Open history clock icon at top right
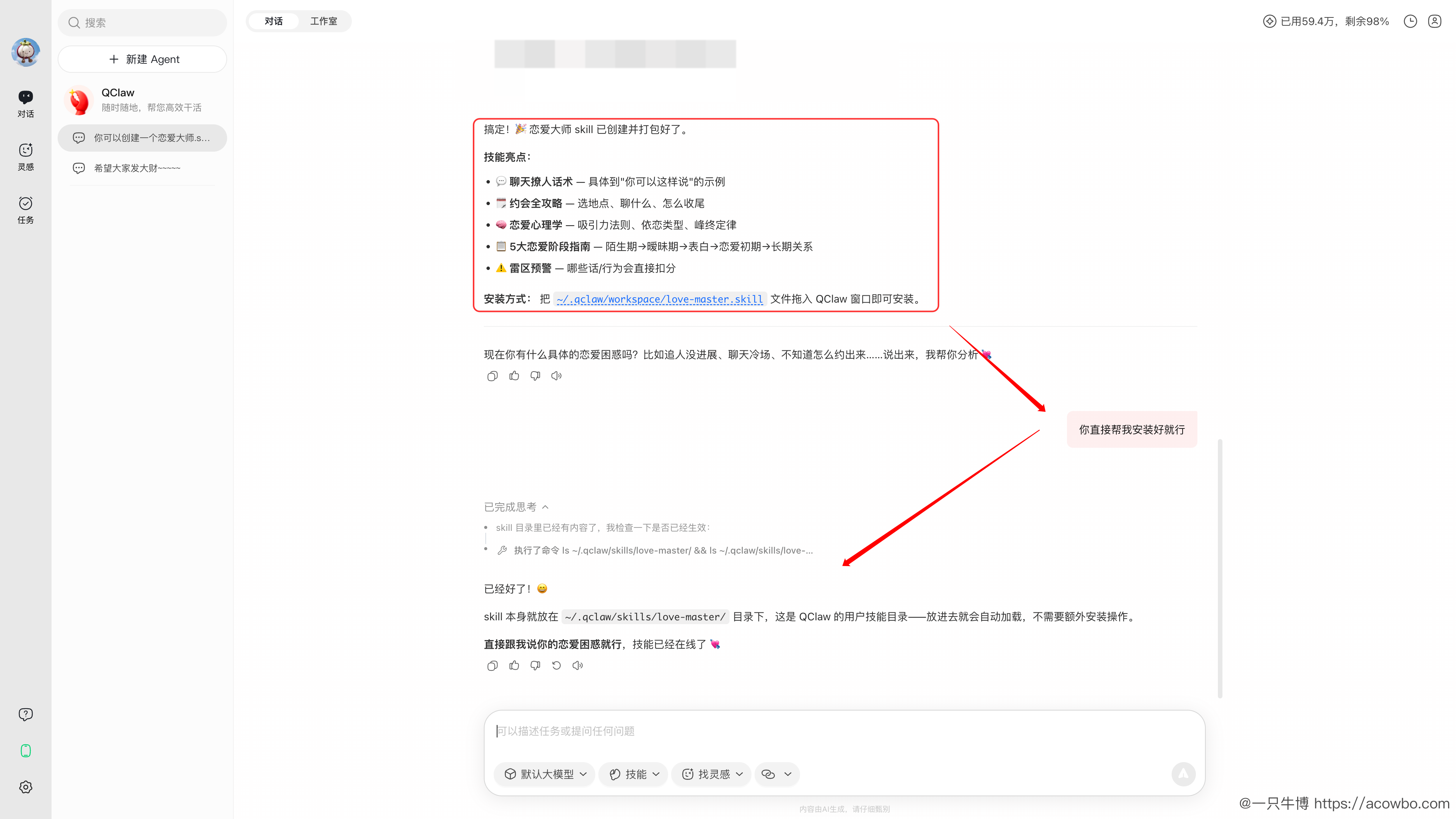Screen dimensions: 1456x819 point(1410,22)
